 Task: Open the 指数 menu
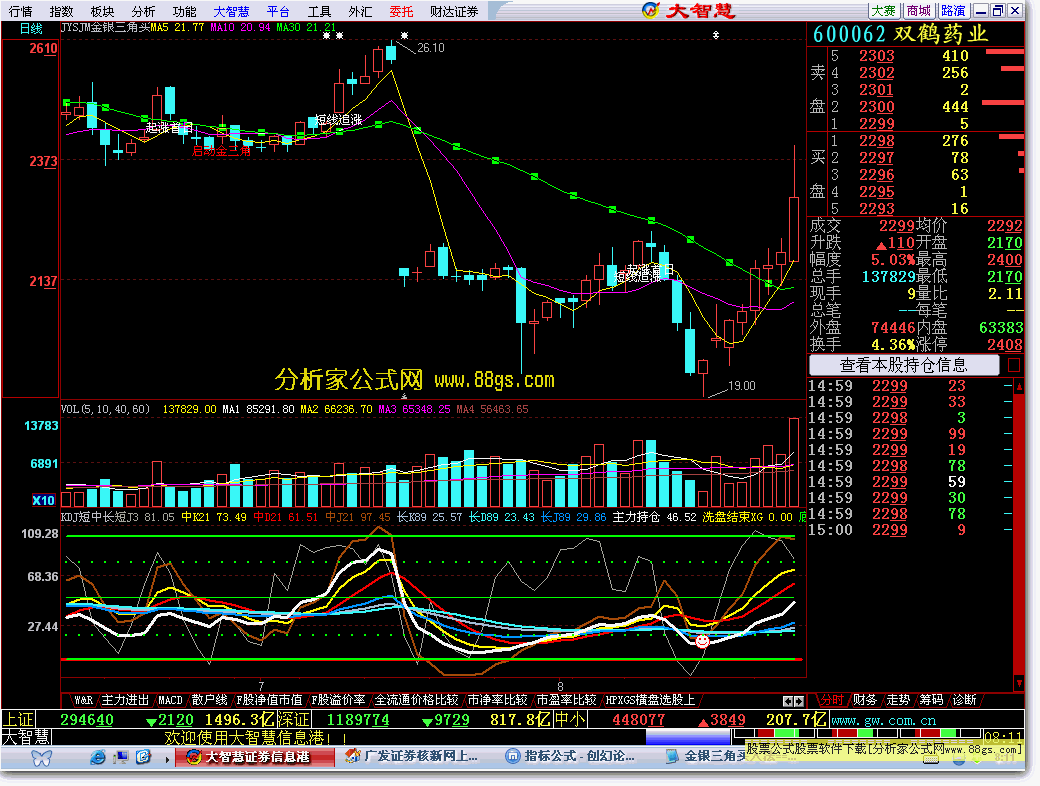pyautogui.click(x=61, y=11)
